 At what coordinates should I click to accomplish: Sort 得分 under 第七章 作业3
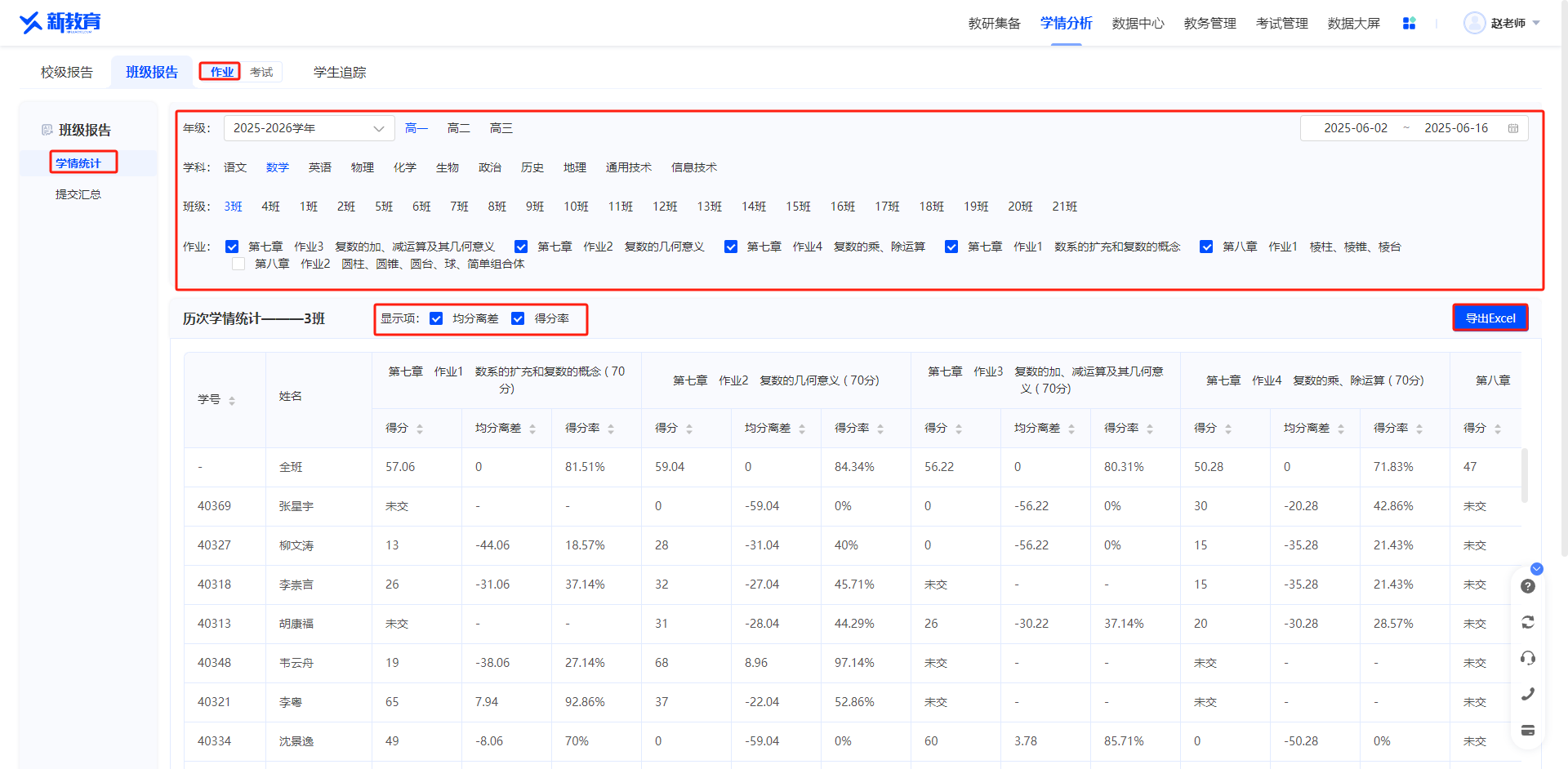click(x=959, y=429)
